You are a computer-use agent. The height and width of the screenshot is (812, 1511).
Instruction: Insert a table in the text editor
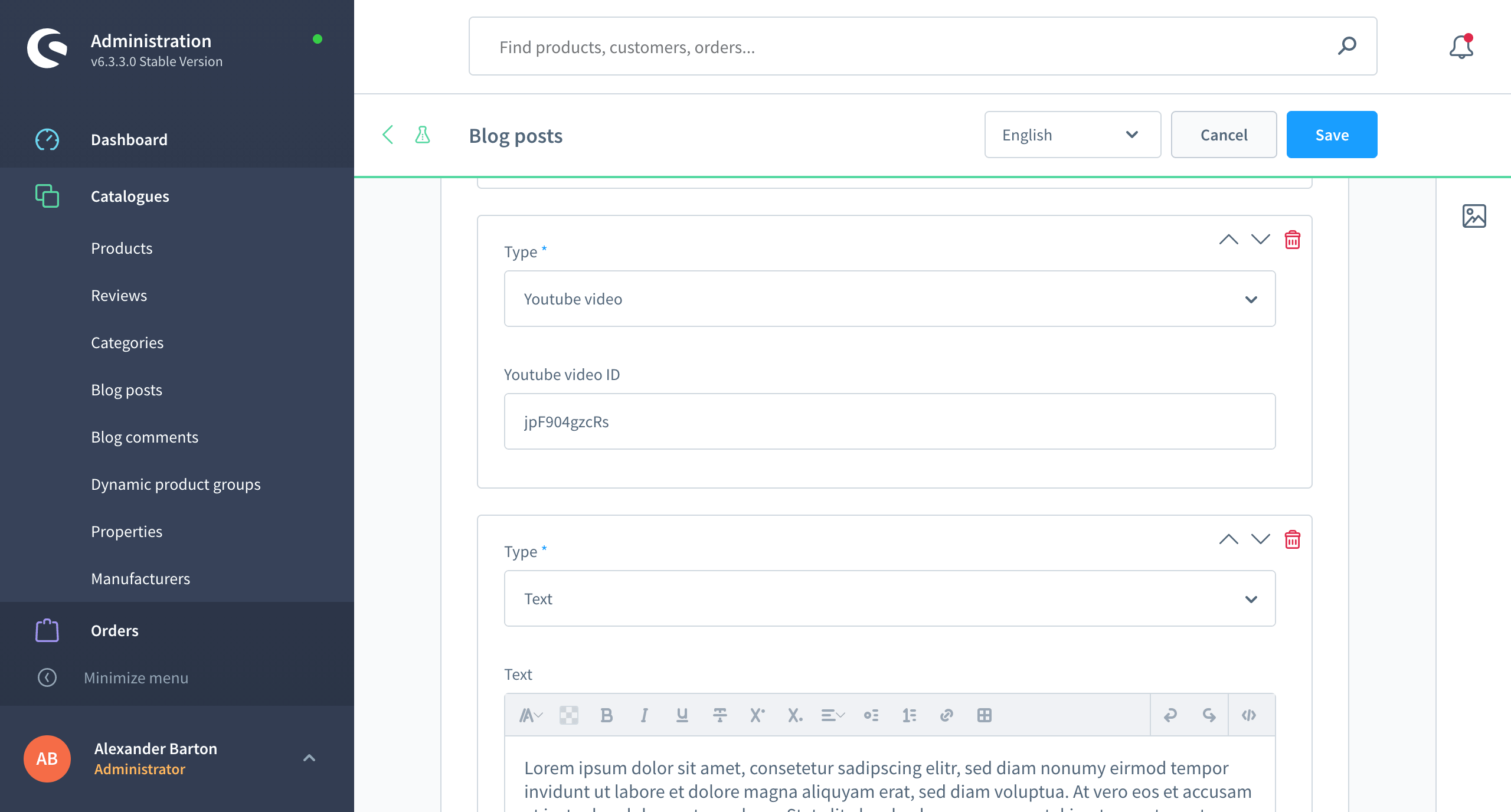click(x=984, y=715)
